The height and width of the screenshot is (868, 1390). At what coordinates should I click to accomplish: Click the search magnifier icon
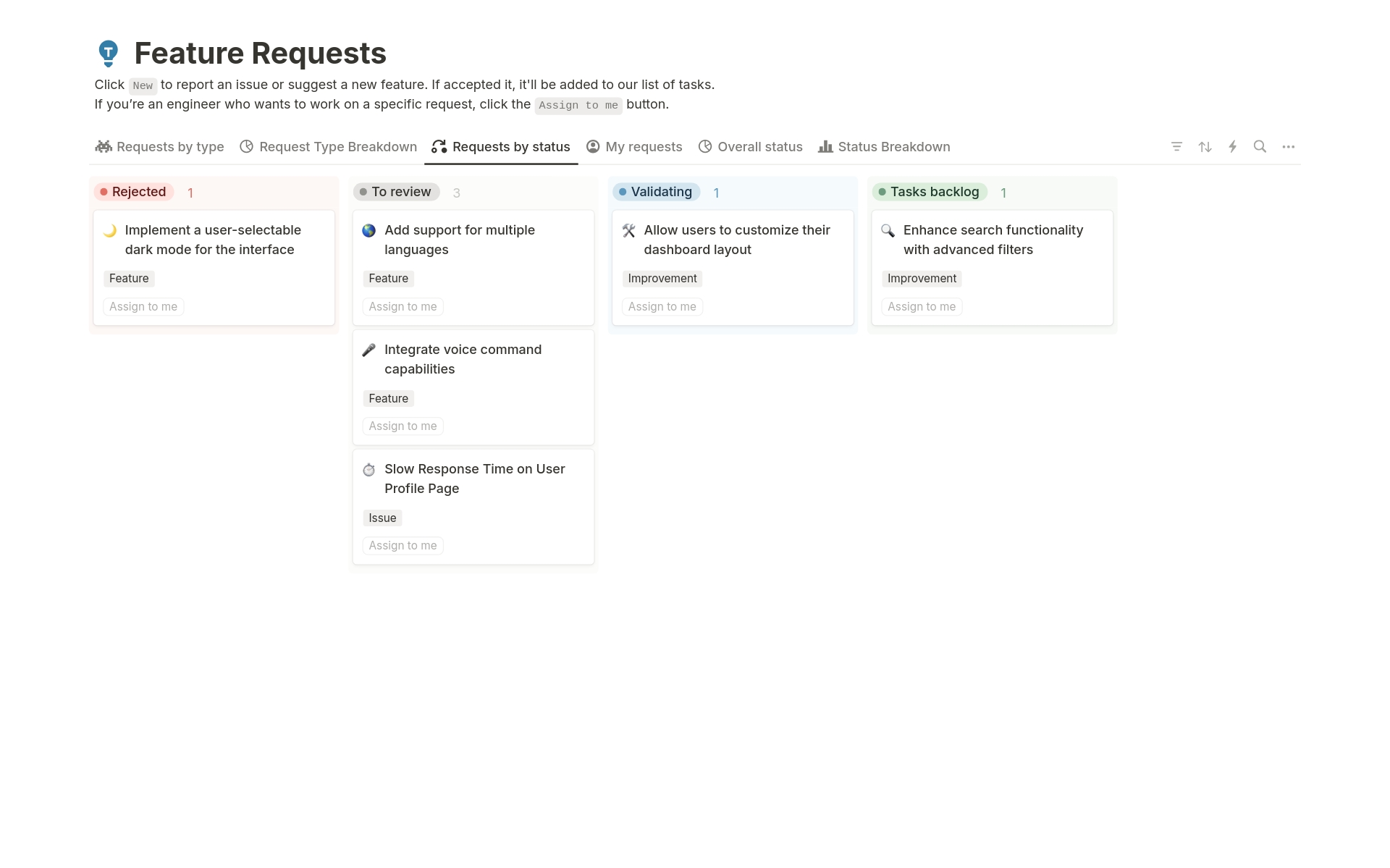point(1260,147)
